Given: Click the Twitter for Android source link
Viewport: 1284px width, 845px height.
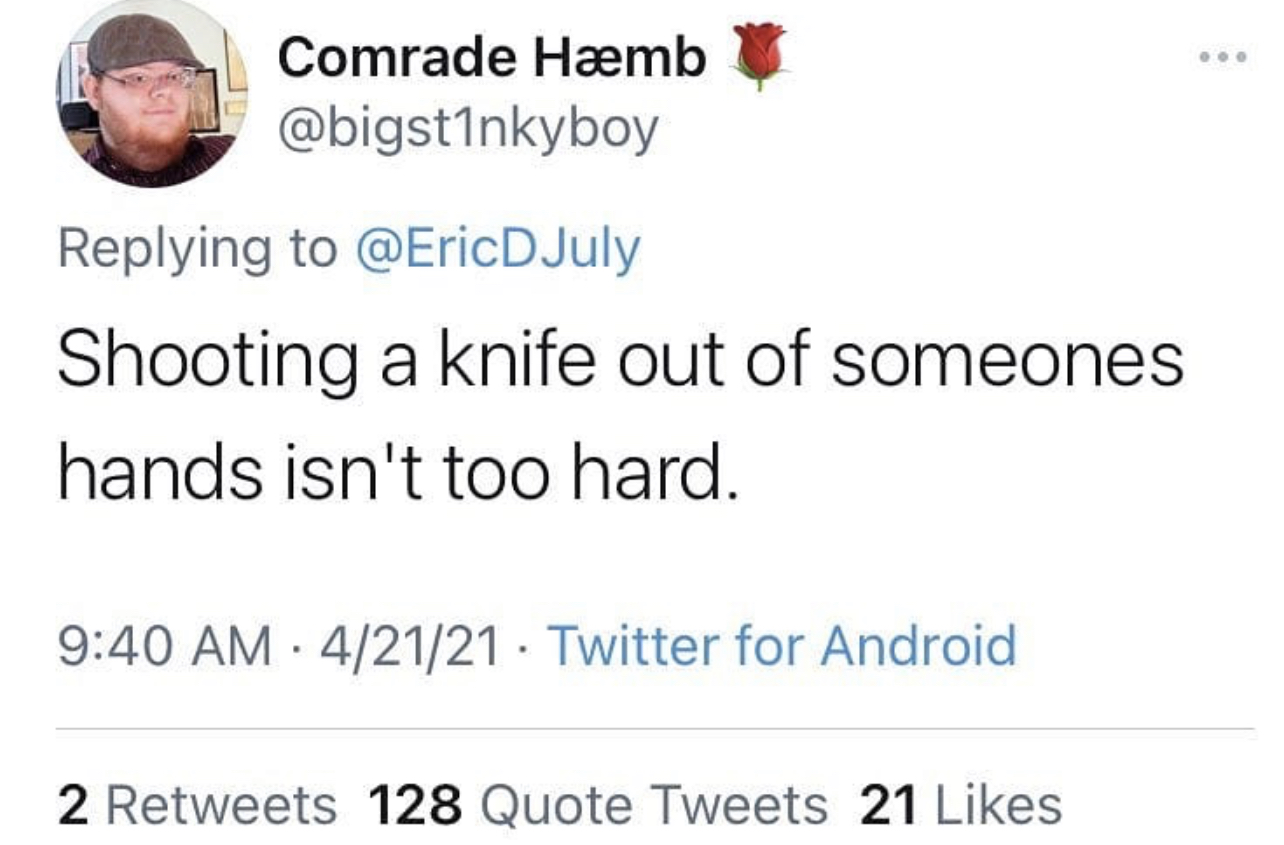Looking at the screenshot, I should pyautogui.click(x=783, y=645).
